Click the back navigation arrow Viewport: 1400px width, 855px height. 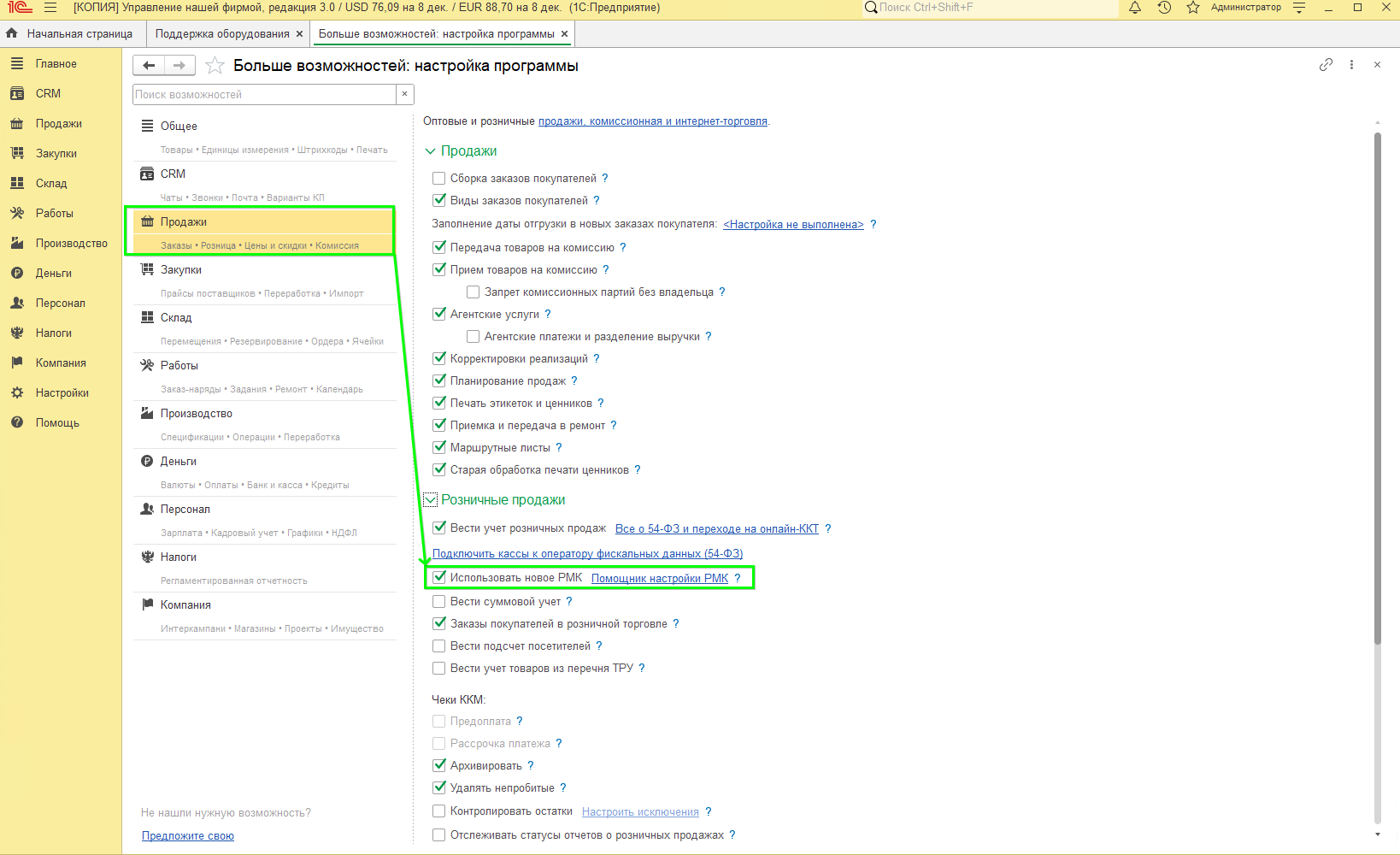click(149, 66)
